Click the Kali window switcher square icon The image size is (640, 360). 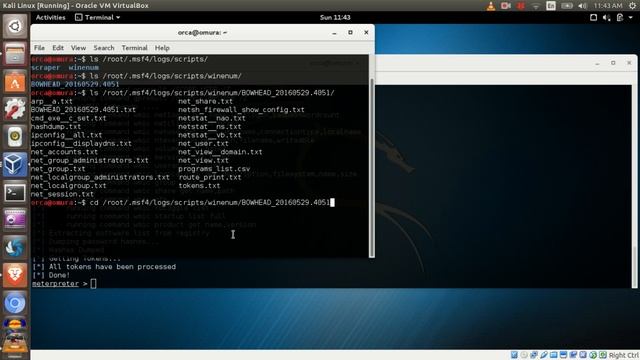coord(593,18)
